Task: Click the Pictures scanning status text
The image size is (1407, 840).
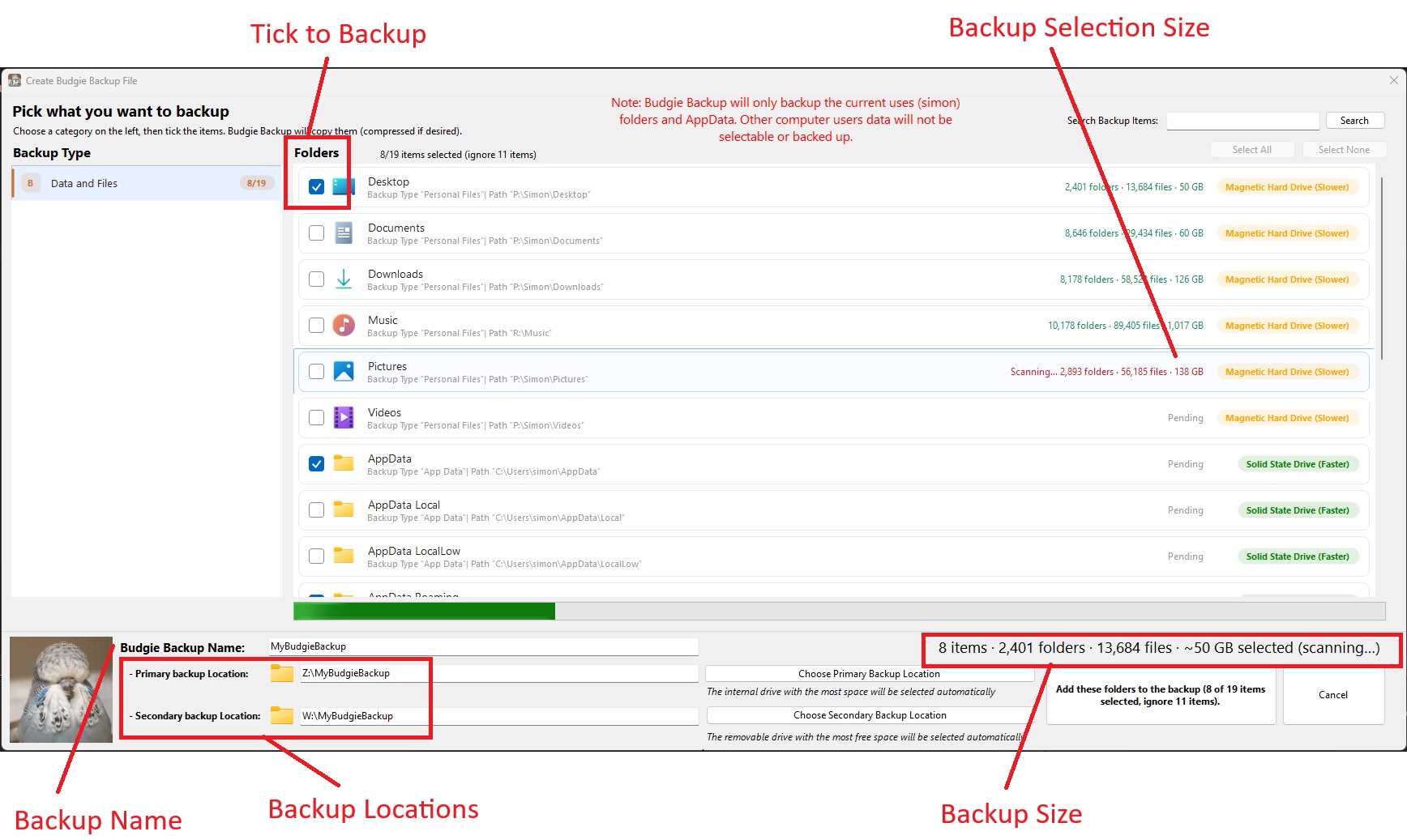Action: (1106, 372)
